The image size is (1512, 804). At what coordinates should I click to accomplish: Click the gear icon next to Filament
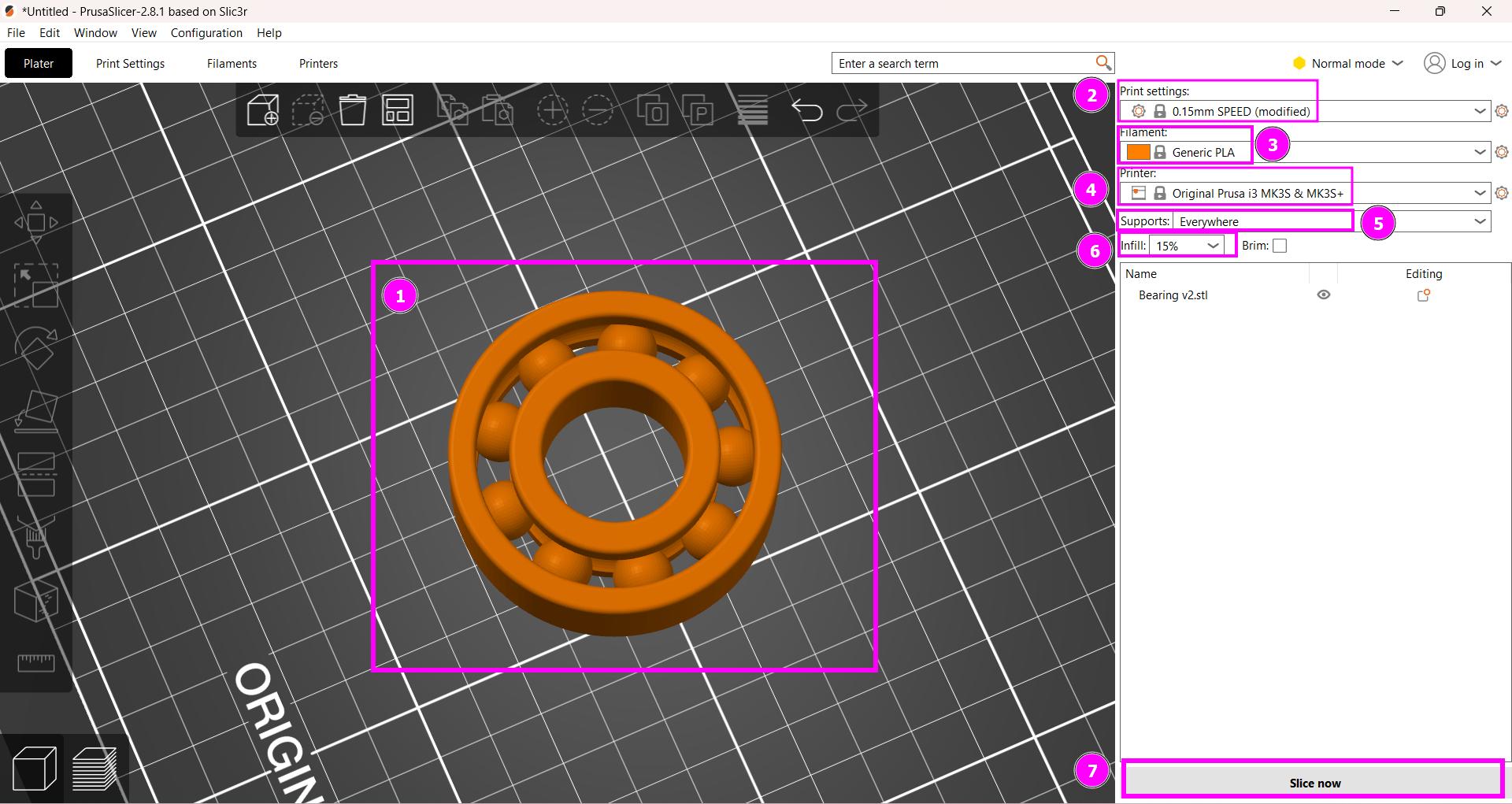[x=1502, y=152]
